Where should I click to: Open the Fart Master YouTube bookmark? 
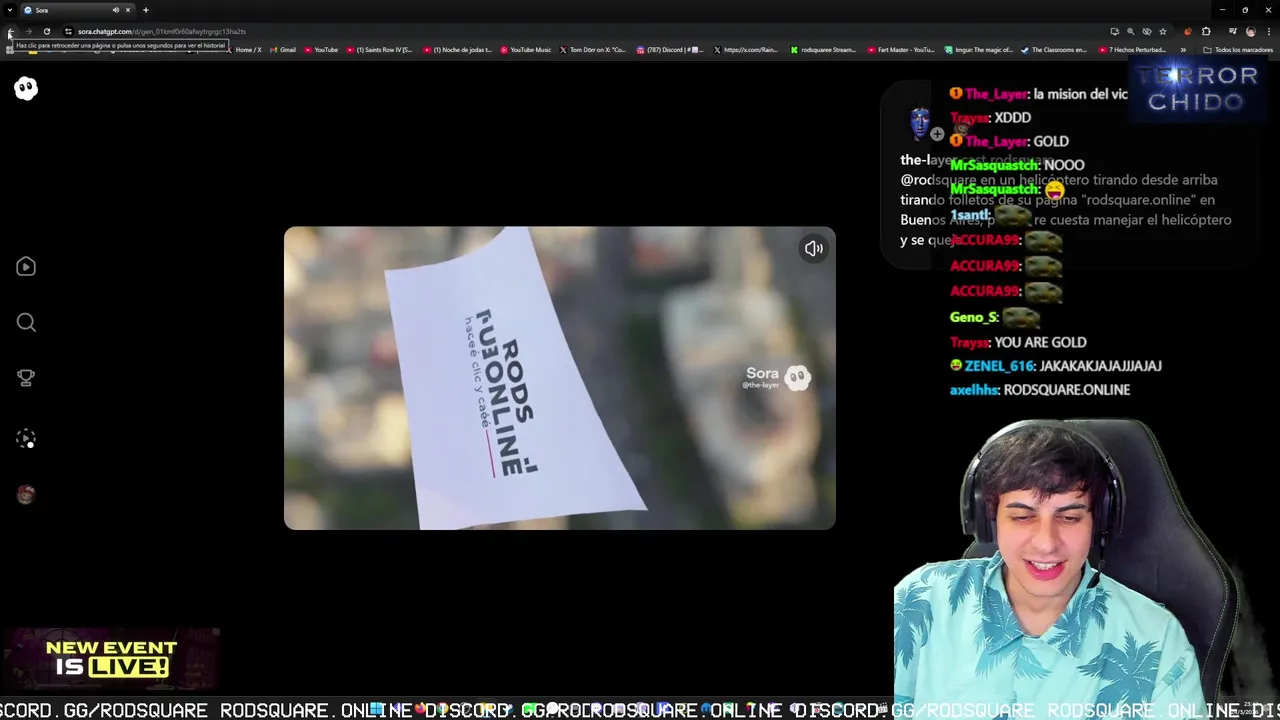[x=901, y=50]
